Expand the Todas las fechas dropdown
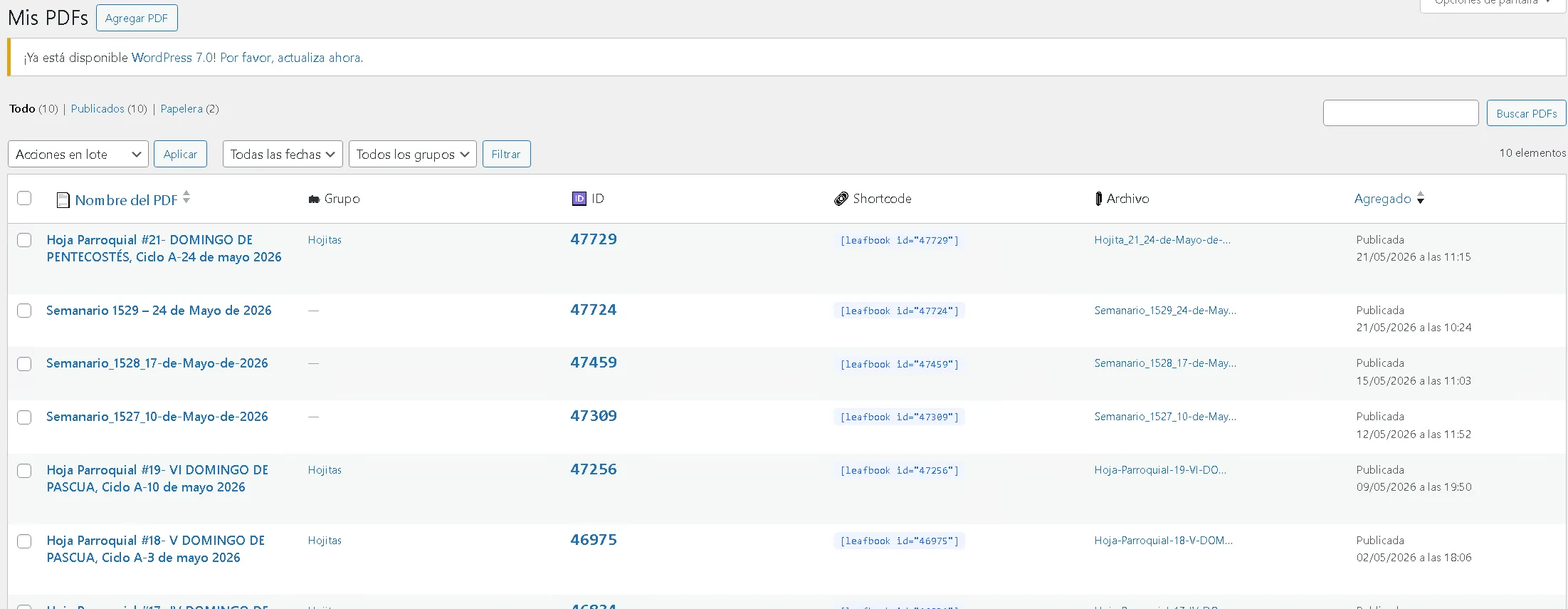 click(283, 154)
